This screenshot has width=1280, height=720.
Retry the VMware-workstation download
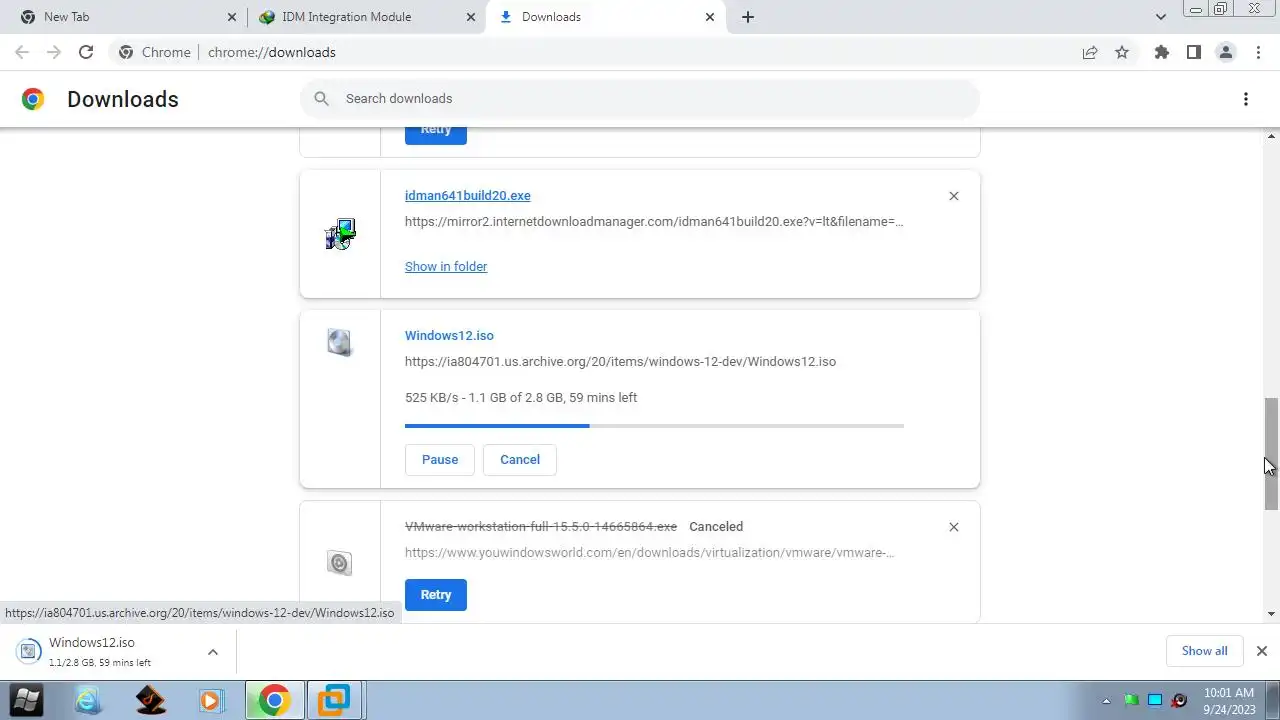[436, 595]
